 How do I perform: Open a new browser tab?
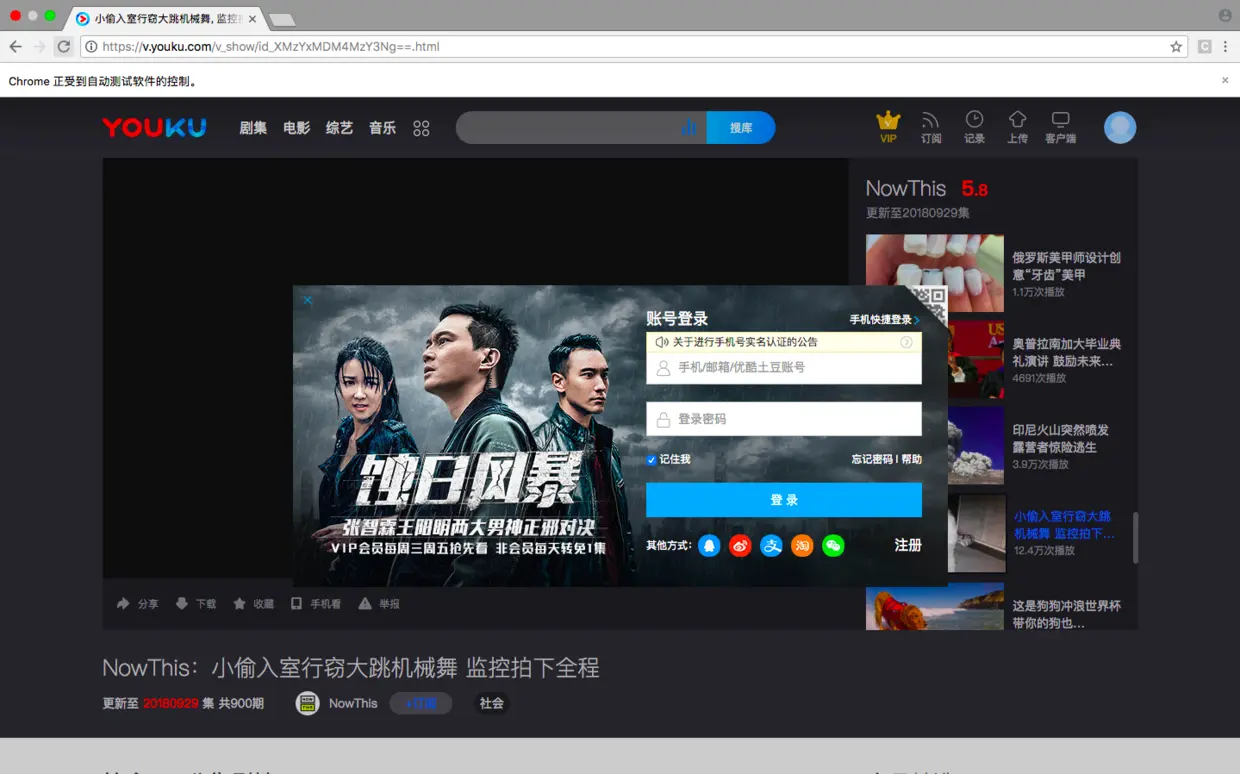[282, 19]
